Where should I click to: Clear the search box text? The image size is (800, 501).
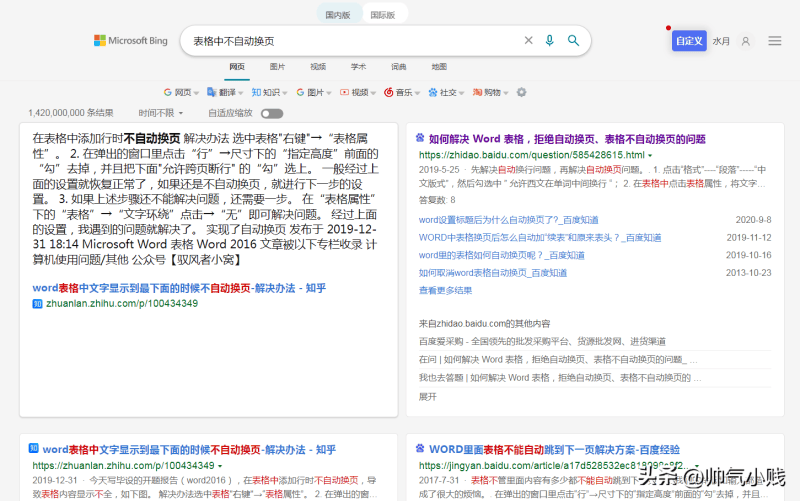click(x=529, y=40)
